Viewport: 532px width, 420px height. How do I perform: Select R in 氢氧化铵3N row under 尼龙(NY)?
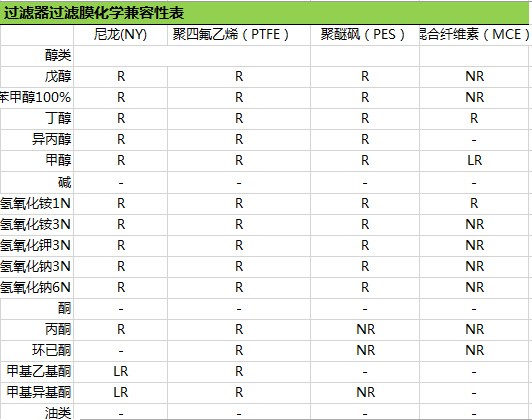click(121, 224)
